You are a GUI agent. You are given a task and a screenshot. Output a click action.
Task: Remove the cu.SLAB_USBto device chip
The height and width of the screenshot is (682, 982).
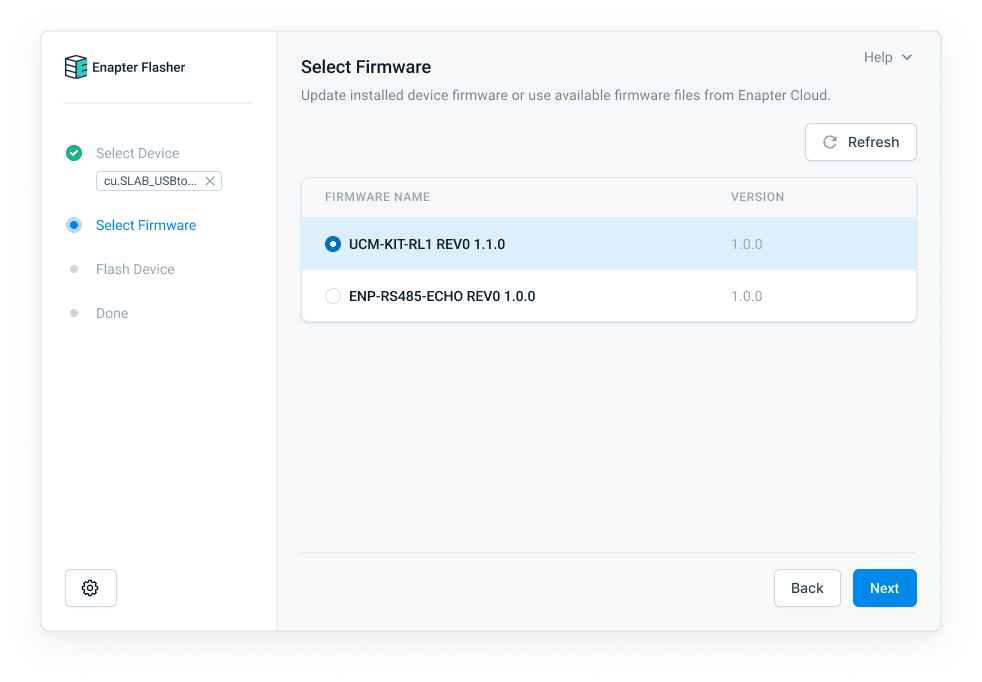(210, 181)
